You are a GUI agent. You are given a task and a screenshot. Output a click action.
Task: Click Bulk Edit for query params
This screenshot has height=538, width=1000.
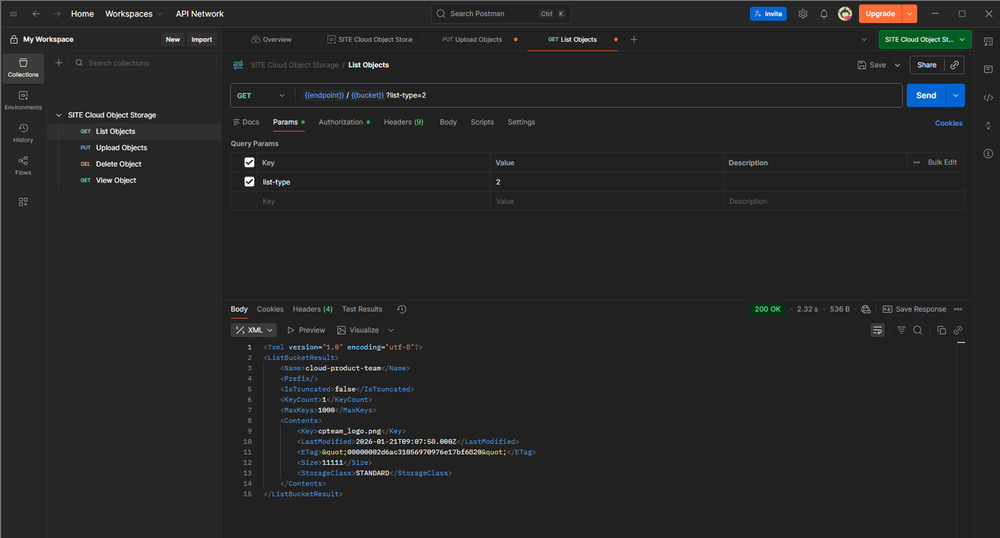click(x=942, y=163)
